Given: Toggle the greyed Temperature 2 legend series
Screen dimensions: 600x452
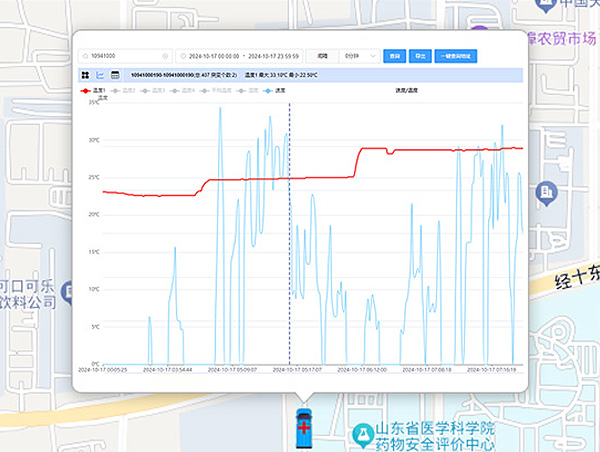Looking at the screenshot, I should pos(123,91).
